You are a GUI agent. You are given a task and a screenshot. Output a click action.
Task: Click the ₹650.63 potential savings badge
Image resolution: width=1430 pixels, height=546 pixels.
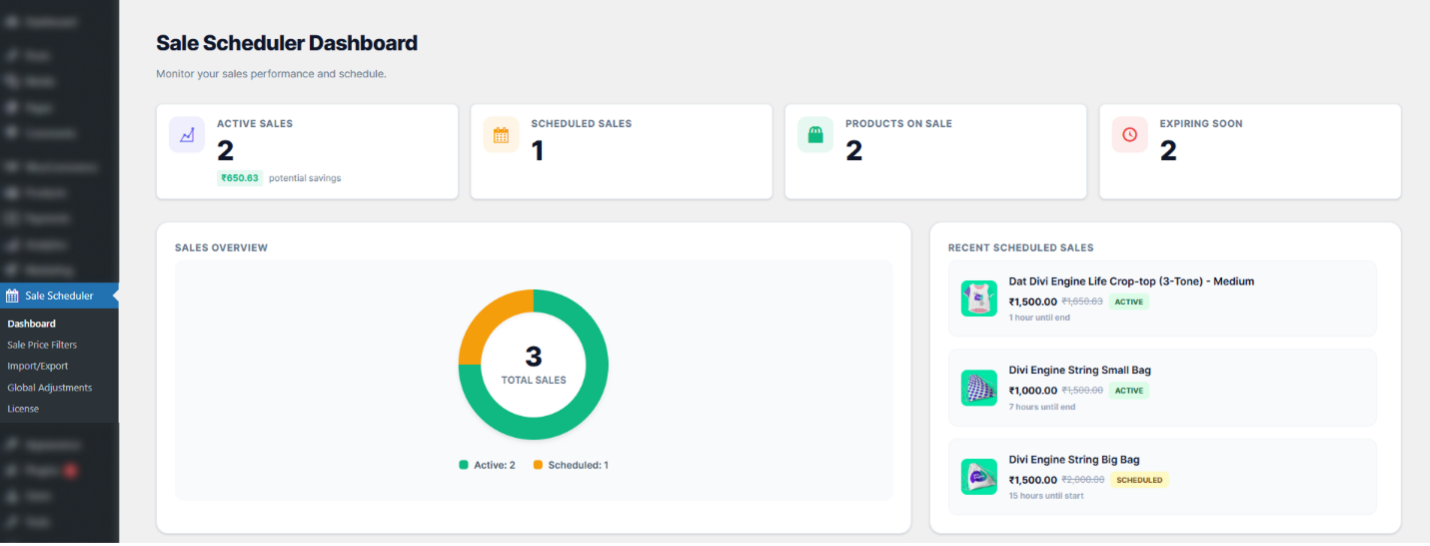point(240,178)
